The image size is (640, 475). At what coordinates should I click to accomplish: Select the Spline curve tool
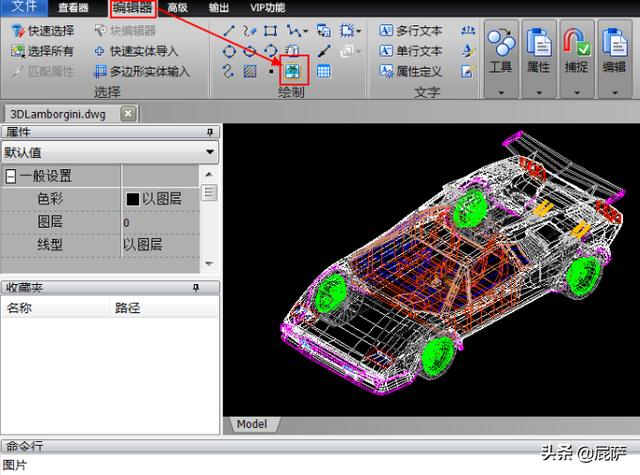229,71
